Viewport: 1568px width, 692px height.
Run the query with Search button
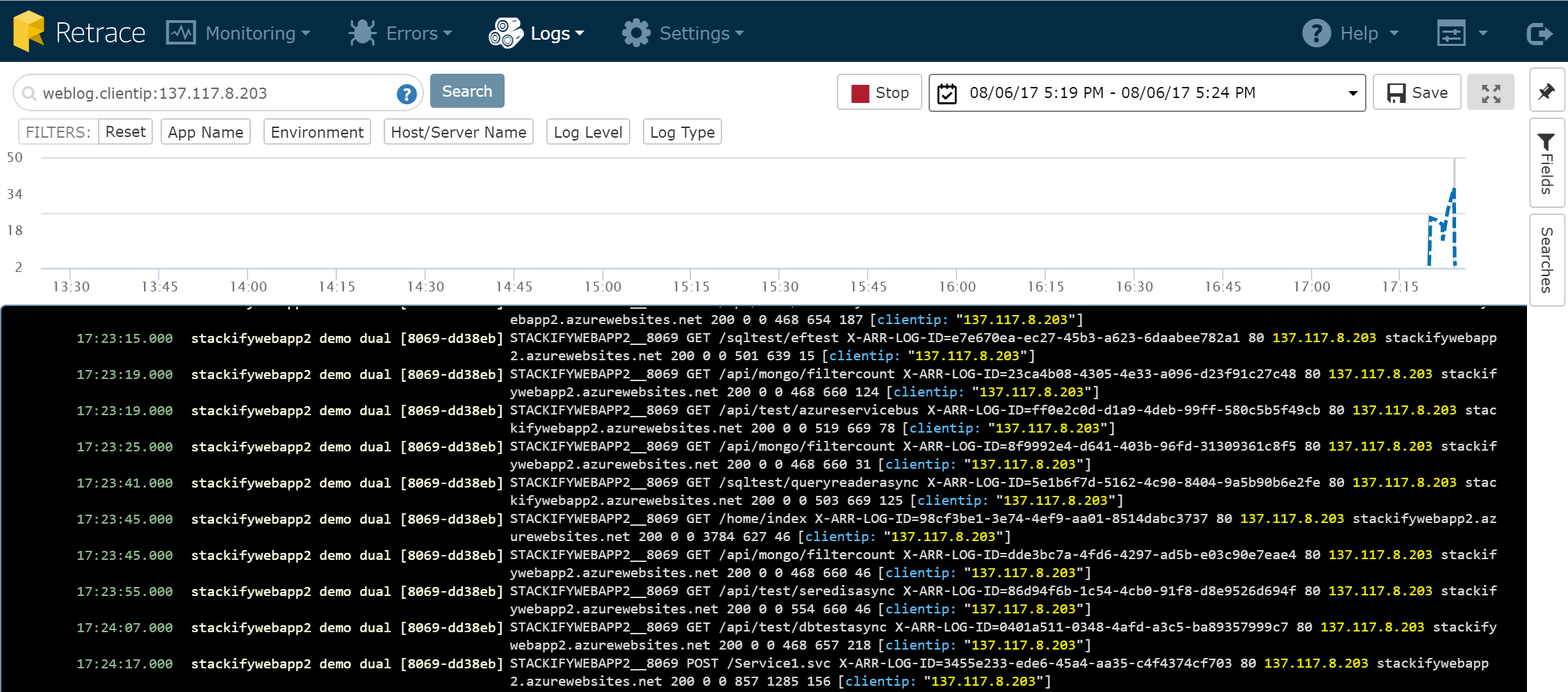(467, 91)
